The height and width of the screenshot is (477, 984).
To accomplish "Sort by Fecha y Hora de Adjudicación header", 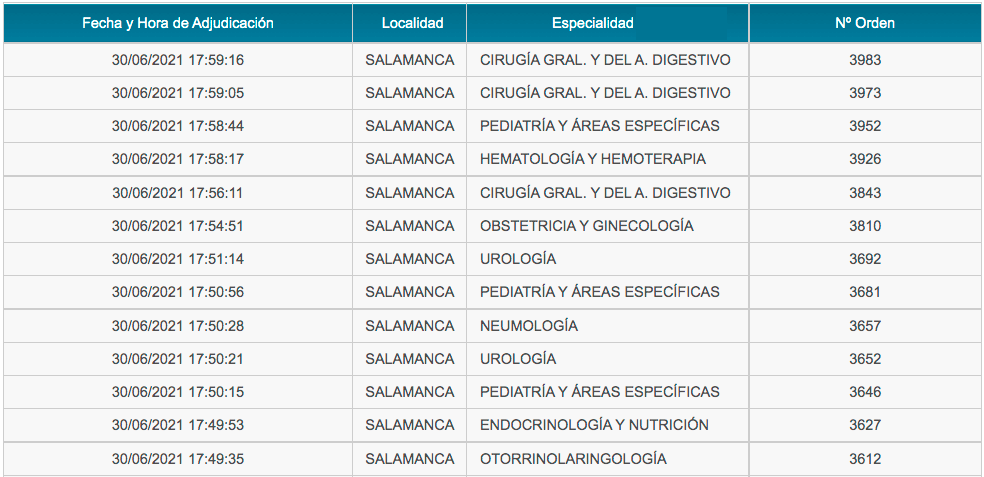I will 178,23.
